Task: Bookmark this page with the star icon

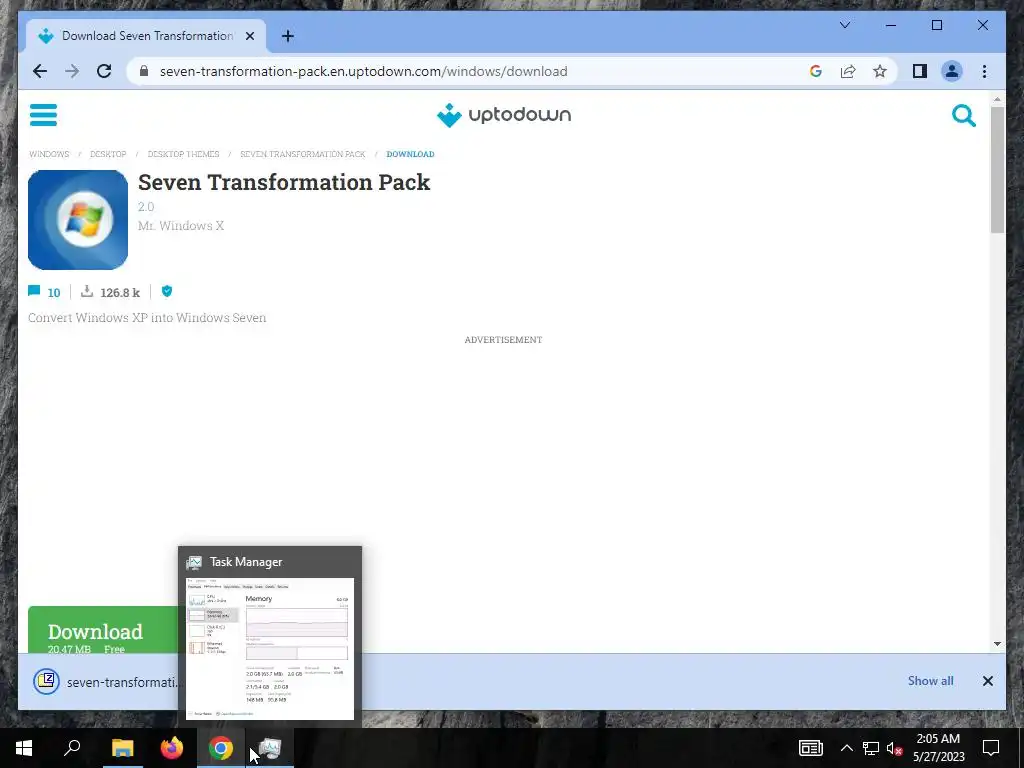Action: coord(880,71)
